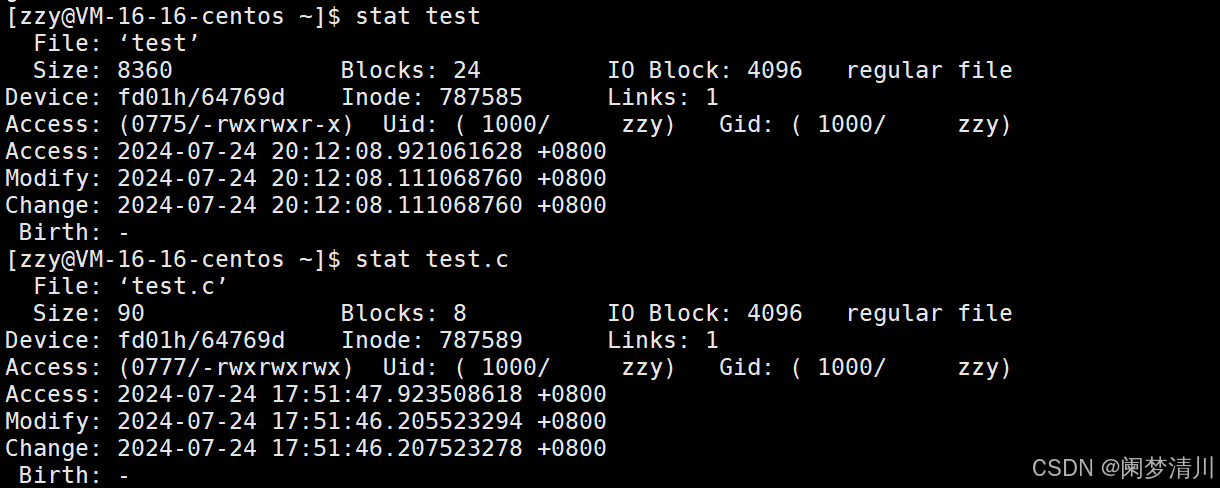The image size is (1220, 488).
Task: Click the Change timestamp of the test file
Action: point(396,205)
